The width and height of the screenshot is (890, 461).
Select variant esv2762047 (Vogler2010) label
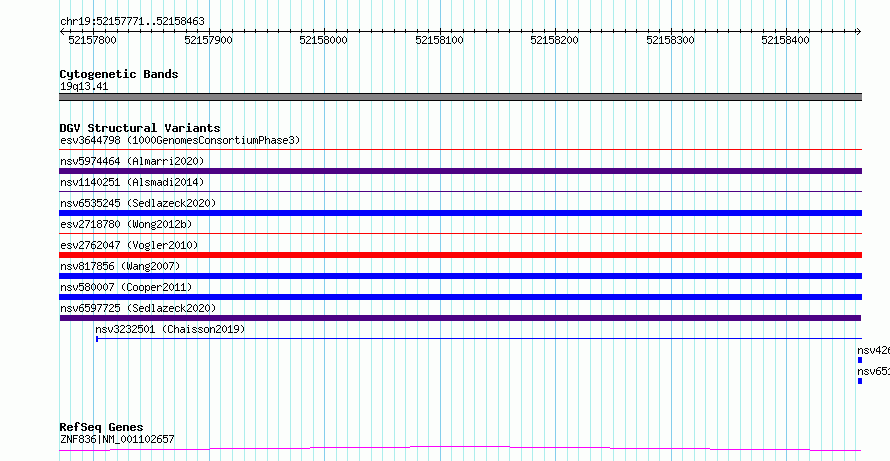pyautogui.click(x=129, y=245)
